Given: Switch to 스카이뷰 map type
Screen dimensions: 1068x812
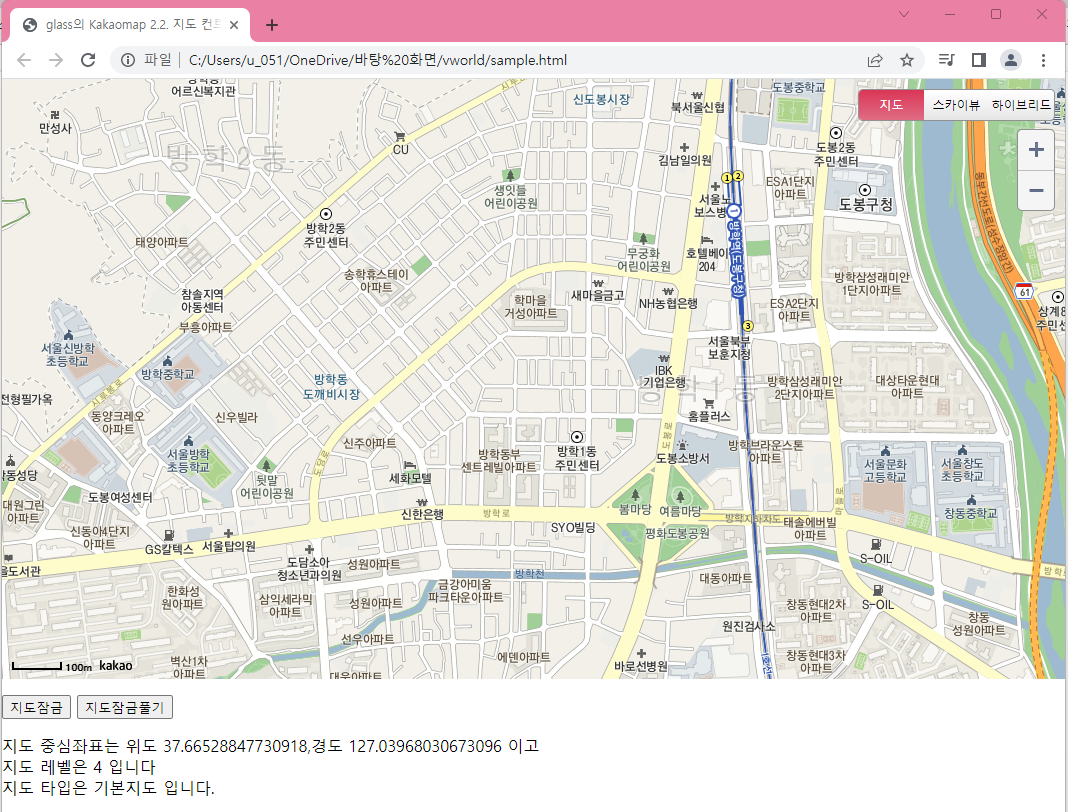Looking at the screenshot, I should click(x=956, y=105).
